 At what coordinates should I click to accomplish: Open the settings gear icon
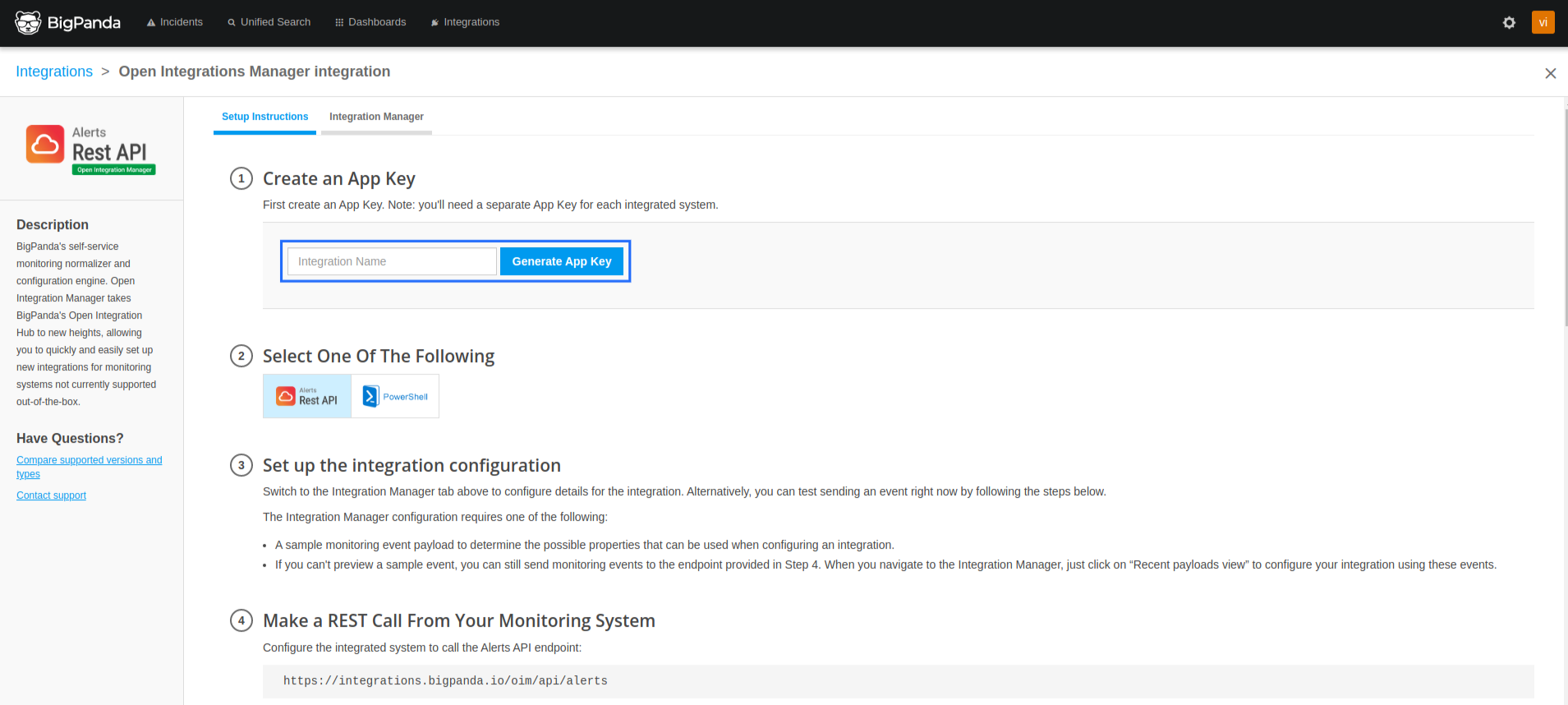[1509, 23]
